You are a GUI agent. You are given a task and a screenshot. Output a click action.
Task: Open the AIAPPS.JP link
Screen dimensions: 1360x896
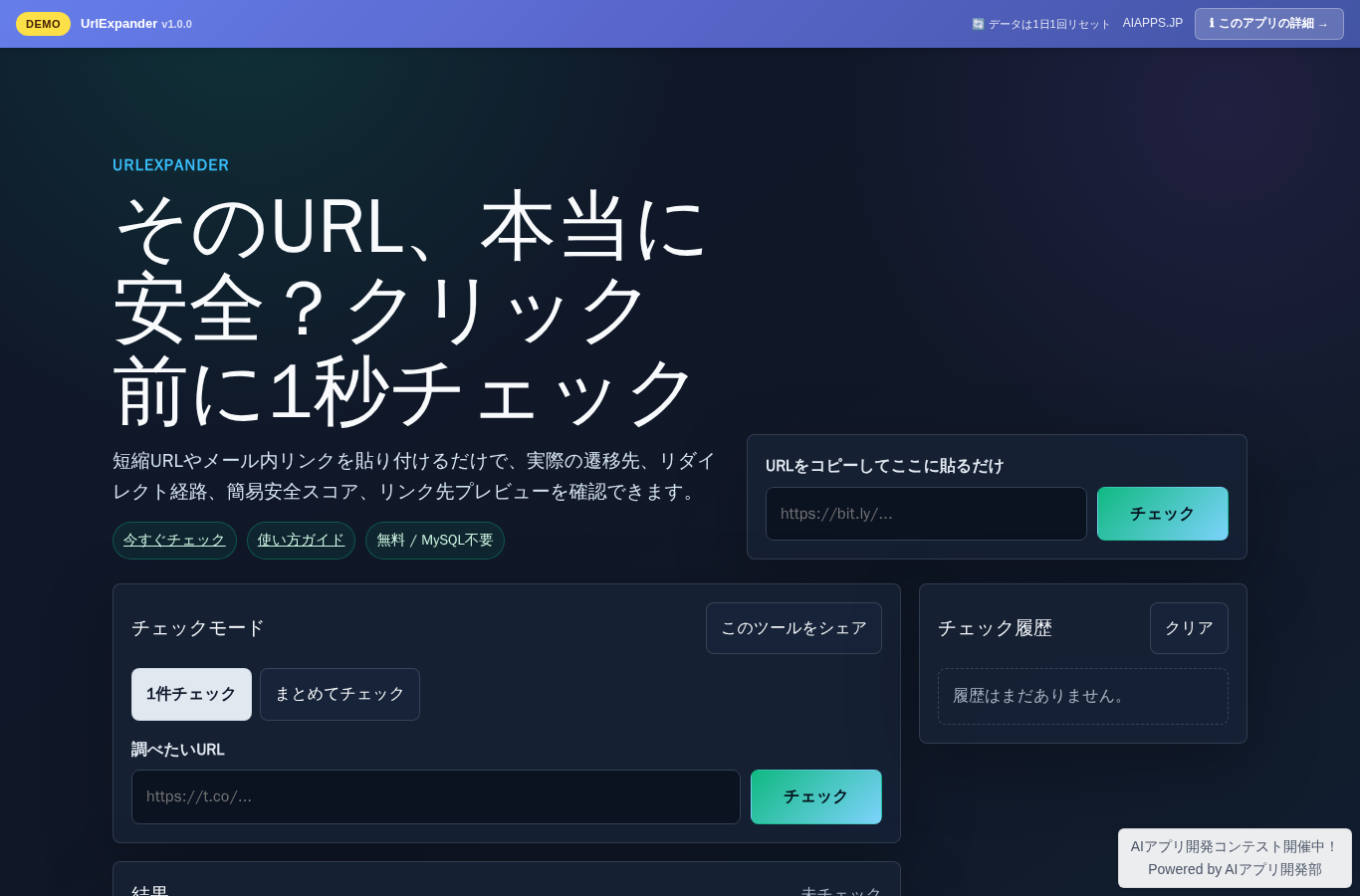click(1153, 23)
